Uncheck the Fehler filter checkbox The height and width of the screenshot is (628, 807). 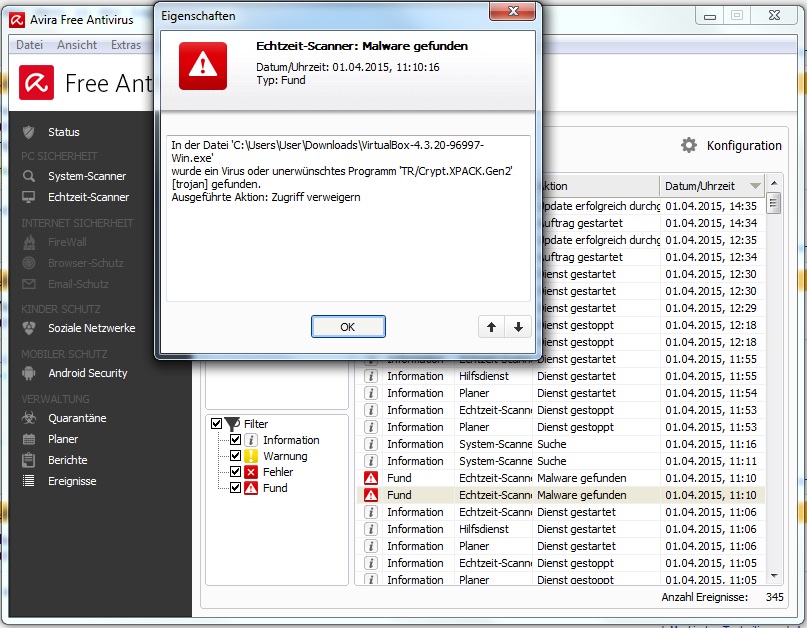[x=235, y=472]
